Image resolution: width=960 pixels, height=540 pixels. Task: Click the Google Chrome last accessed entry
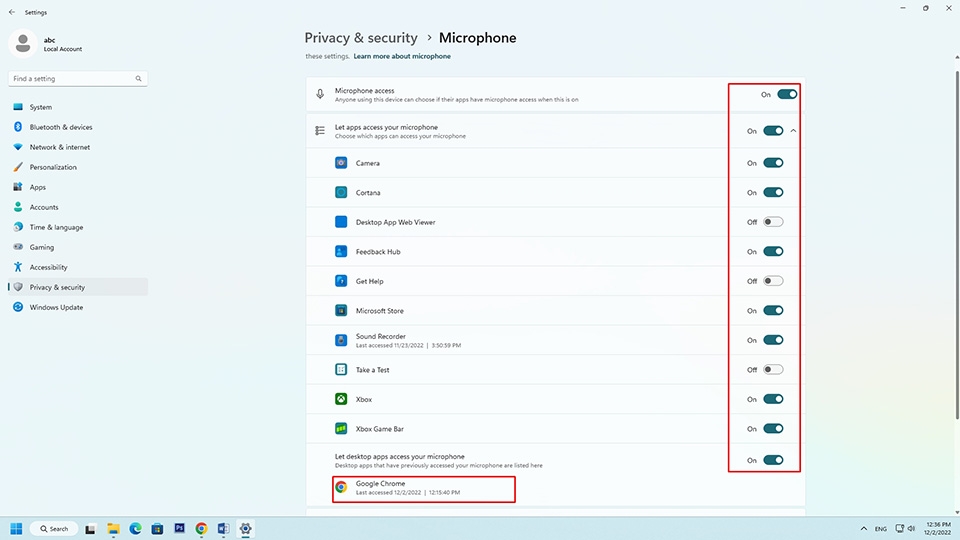[x=424, y=489]
